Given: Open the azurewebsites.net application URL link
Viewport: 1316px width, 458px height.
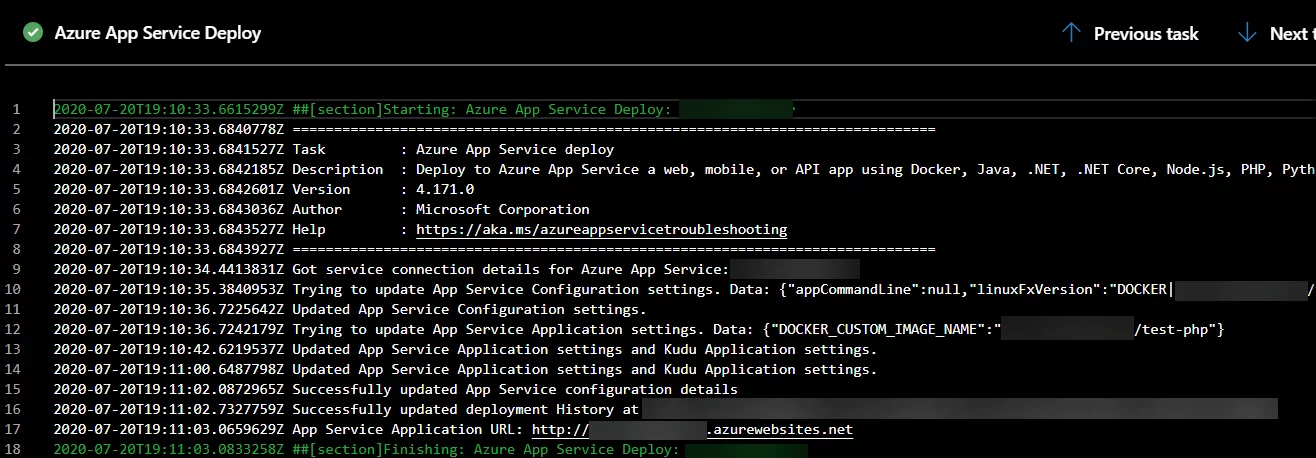Looking at the screenshot, I should (x=692, y=429).
